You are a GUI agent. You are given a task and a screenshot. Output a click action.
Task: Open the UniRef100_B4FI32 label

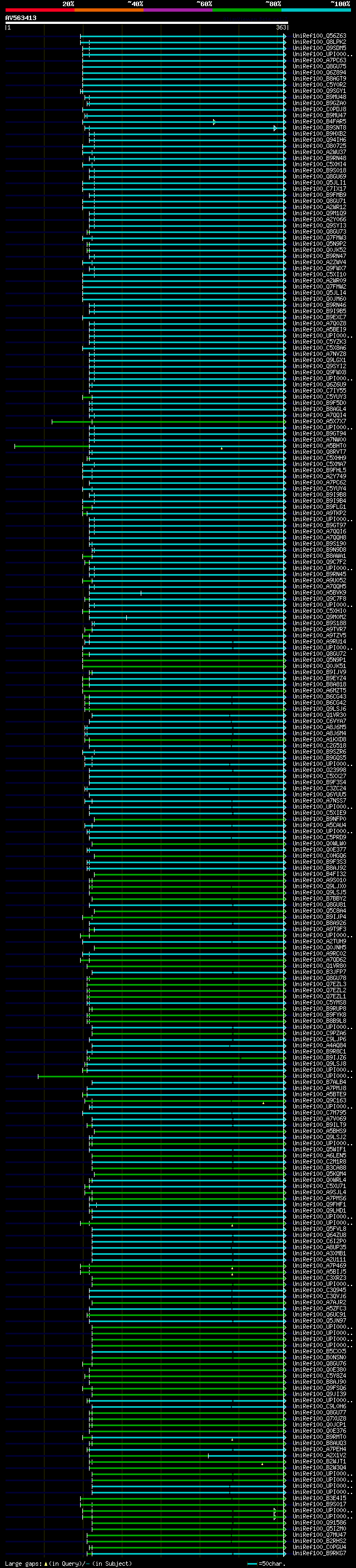(x=319, y=874)
